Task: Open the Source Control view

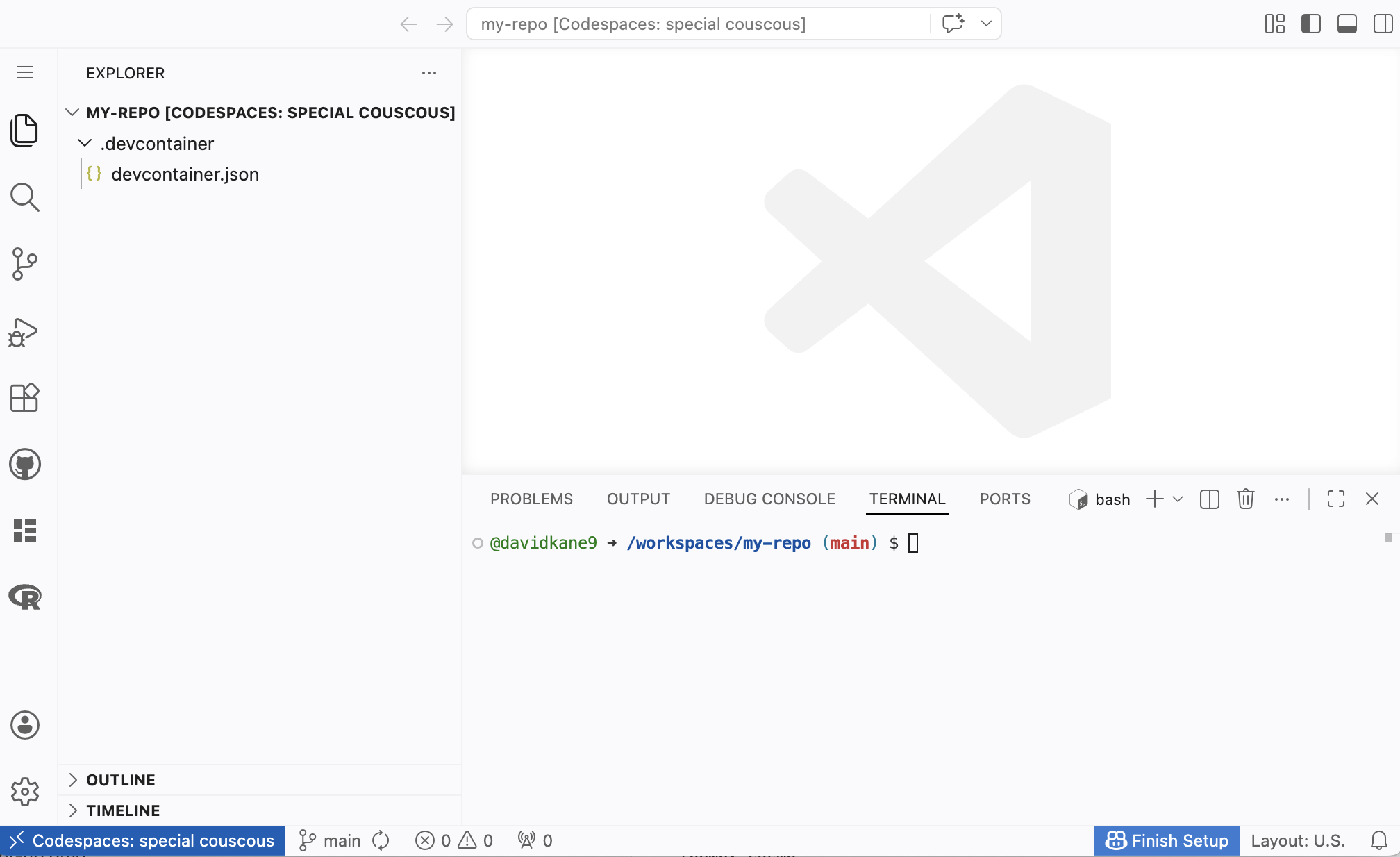Action: pyautogui.click(x=25, y=264)
